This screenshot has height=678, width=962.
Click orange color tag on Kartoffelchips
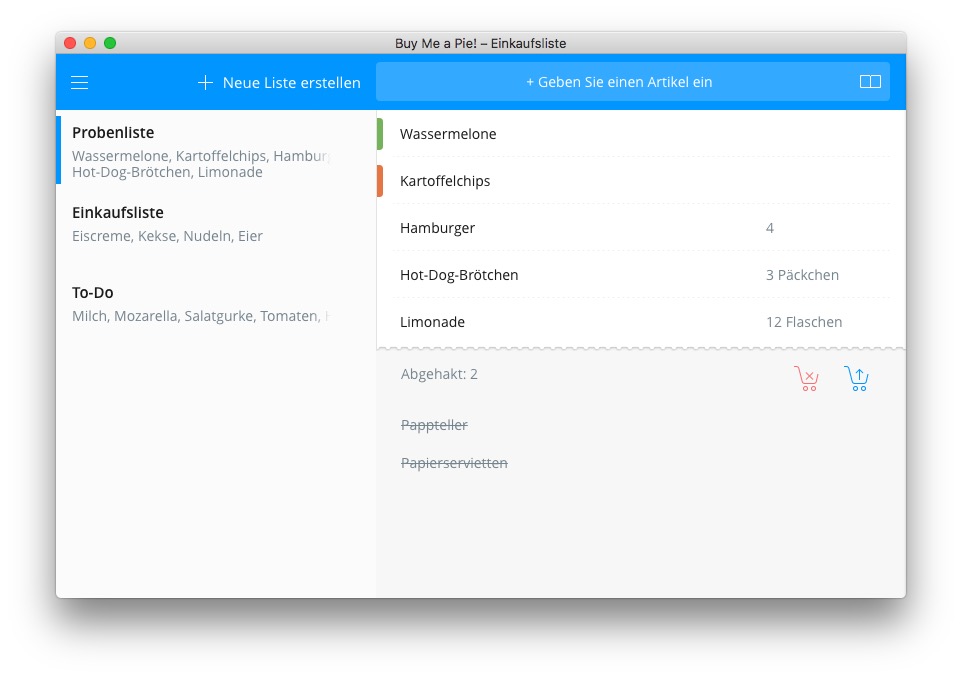click(x=380, y=181)
